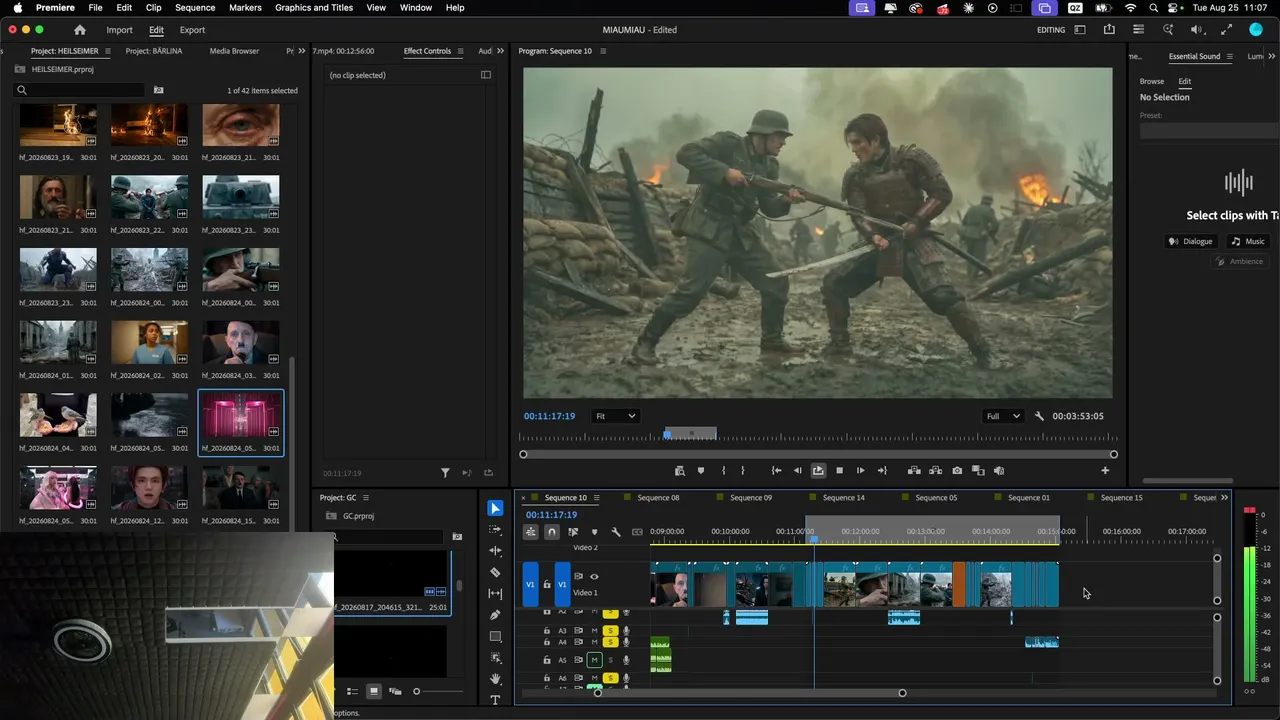Go to the Import workspace
The width and height of the screenshot is (1280, 720).
(x=119, y=30)
